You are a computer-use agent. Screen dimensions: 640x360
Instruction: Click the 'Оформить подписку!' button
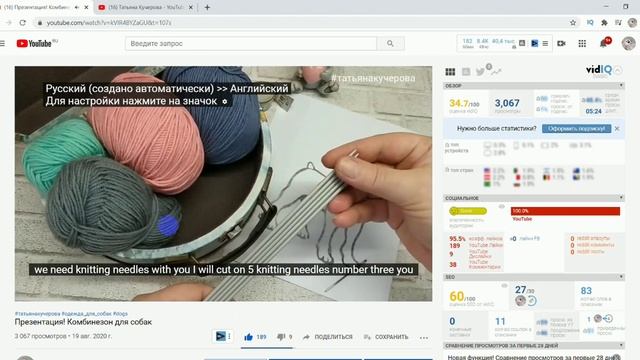pos(576,129)
